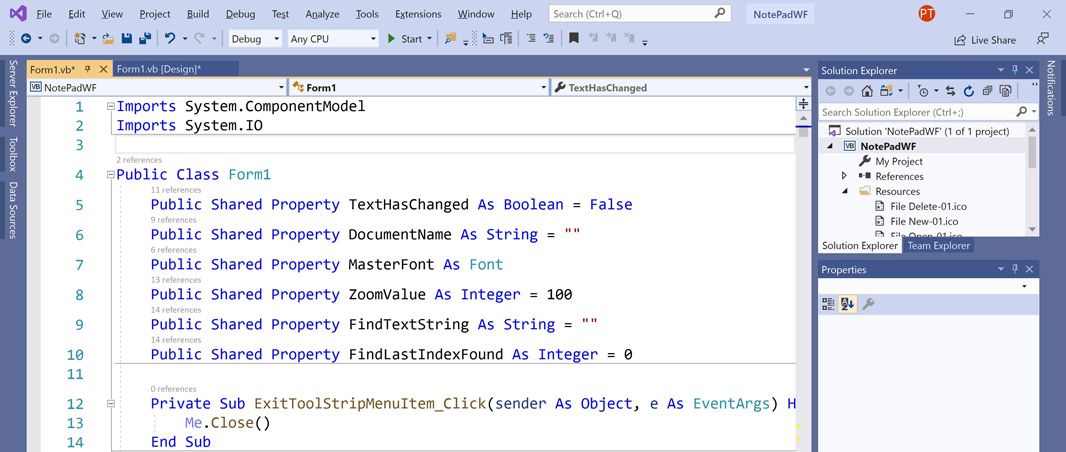This screenshot has width=1066, height=452.
Task: Switch to Form1.vb [Design] tab
Action: (159, 69)
